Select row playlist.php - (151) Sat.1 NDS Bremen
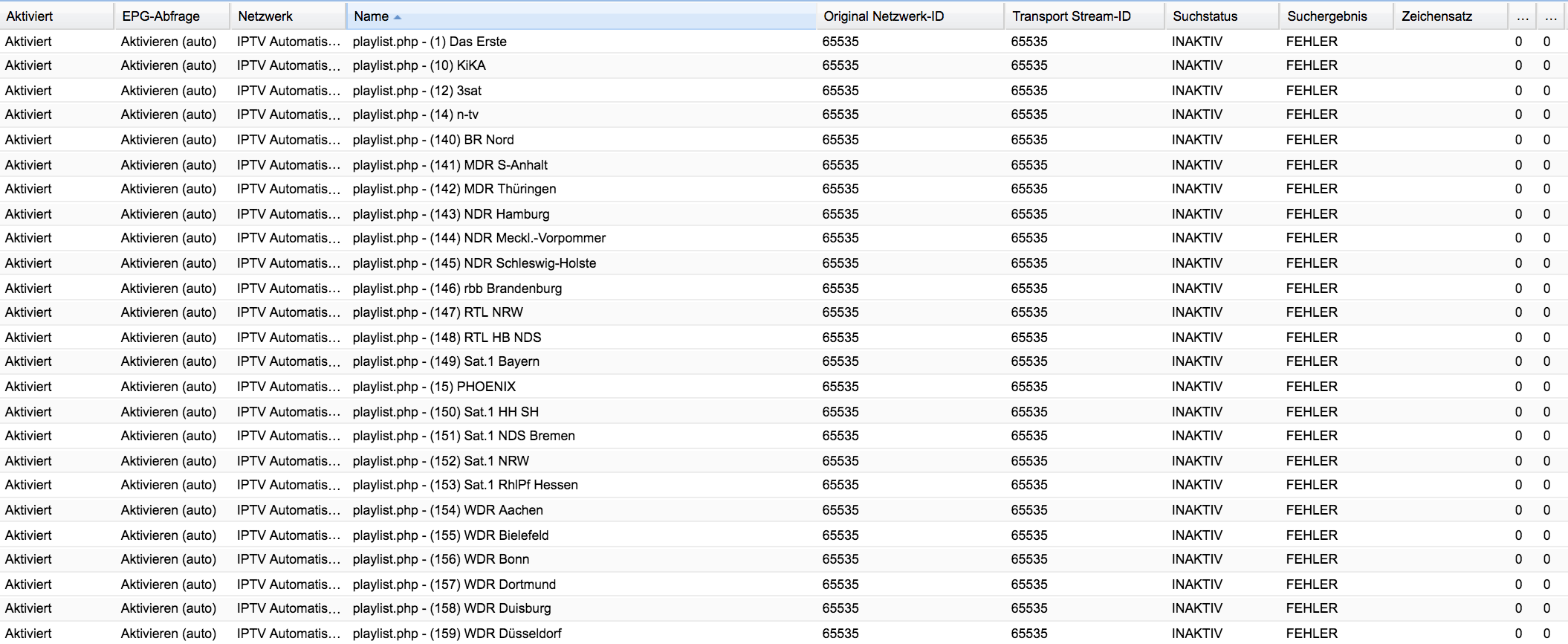The width and height of the screenshot is (1568, 644). point(784,436)
